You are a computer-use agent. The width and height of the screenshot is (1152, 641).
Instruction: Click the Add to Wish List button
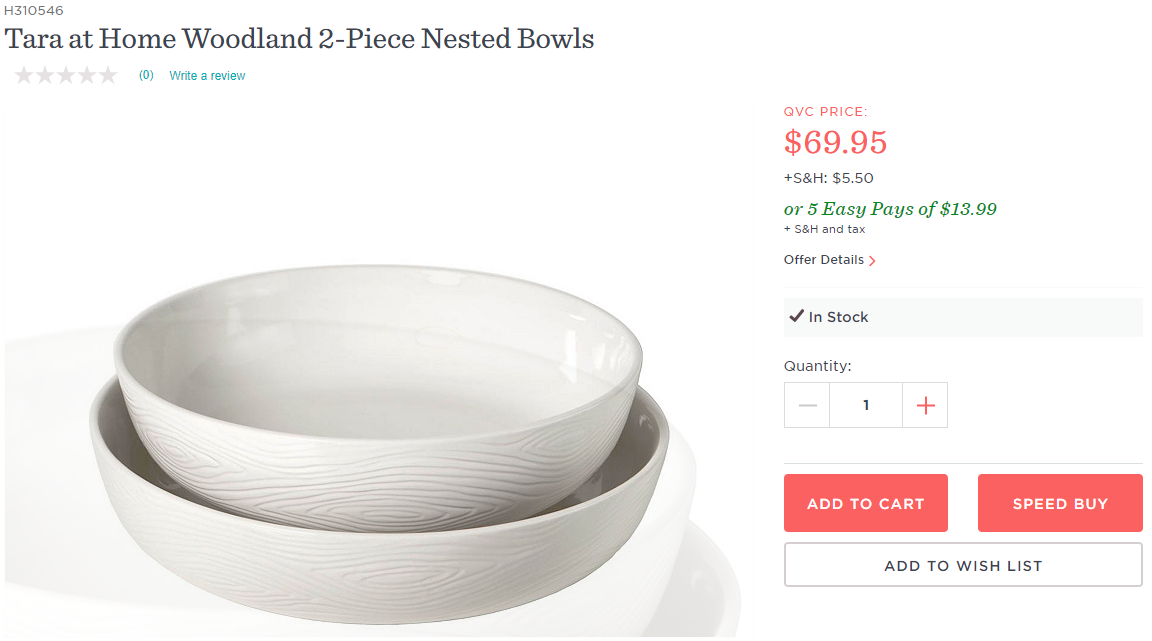[962, 565]
